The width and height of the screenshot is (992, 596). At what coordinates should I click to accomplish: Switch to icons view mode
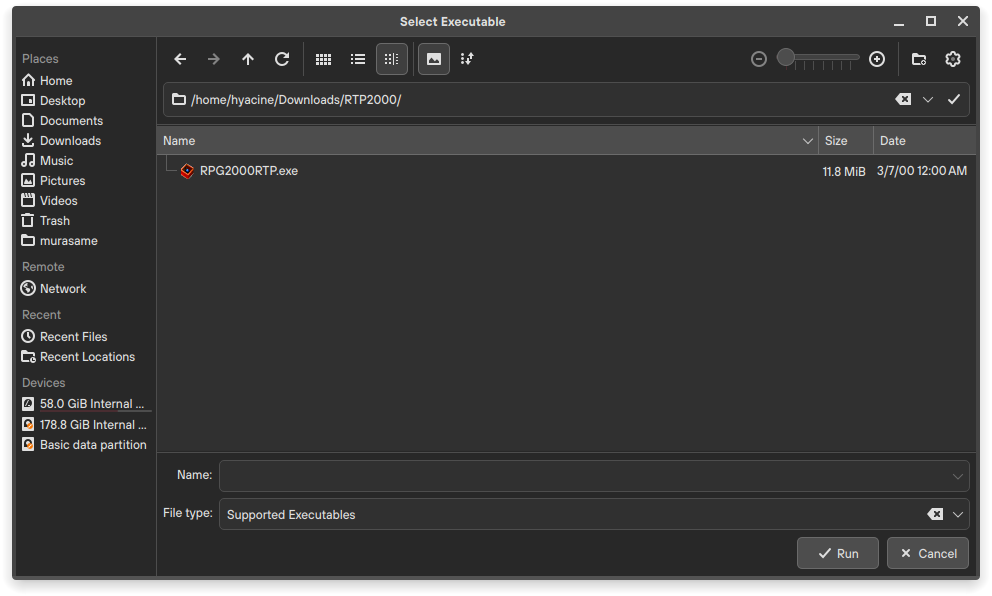323,59
